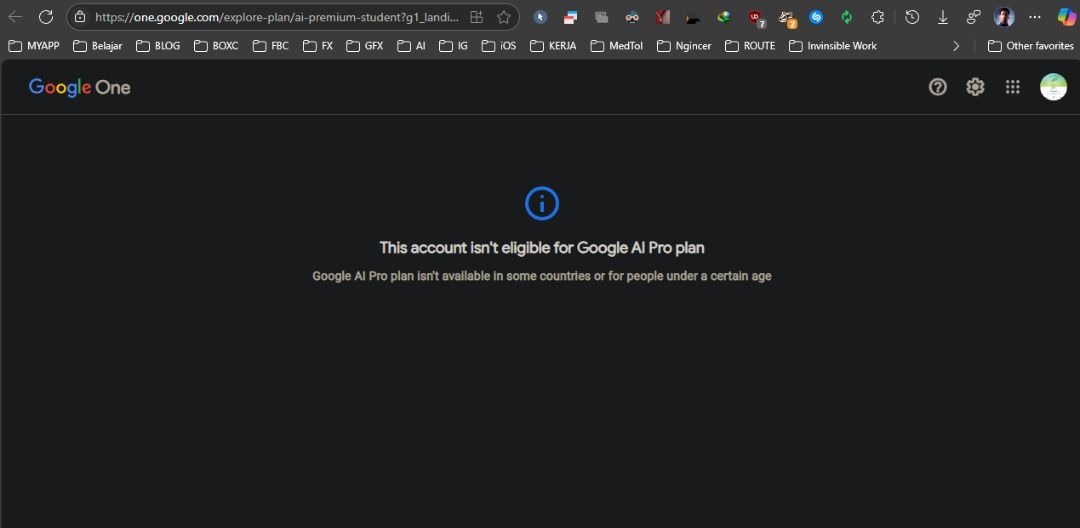This screenshot has width=1080, height=528.
Task: Click the blue info circle icon
Action: (541, 204)
